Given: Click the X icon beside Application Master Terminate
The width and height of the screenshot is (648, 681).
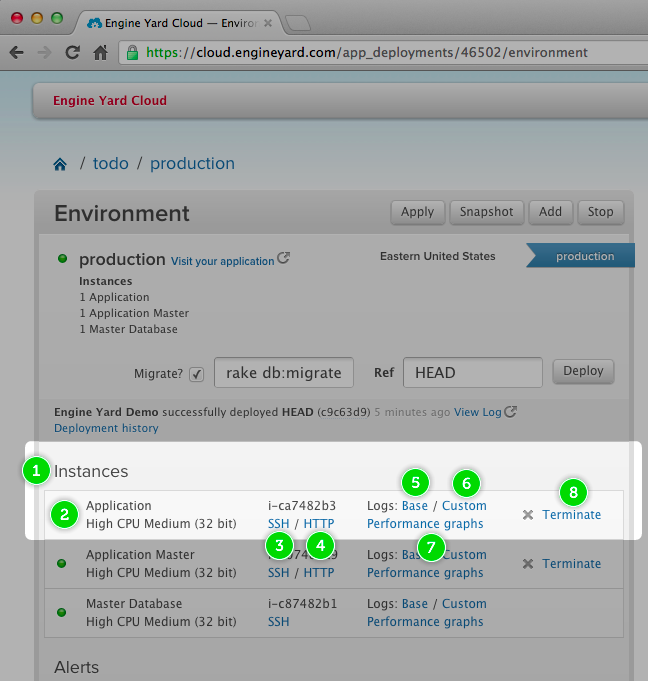Looking at the screenshot, I should coord(528,564).
